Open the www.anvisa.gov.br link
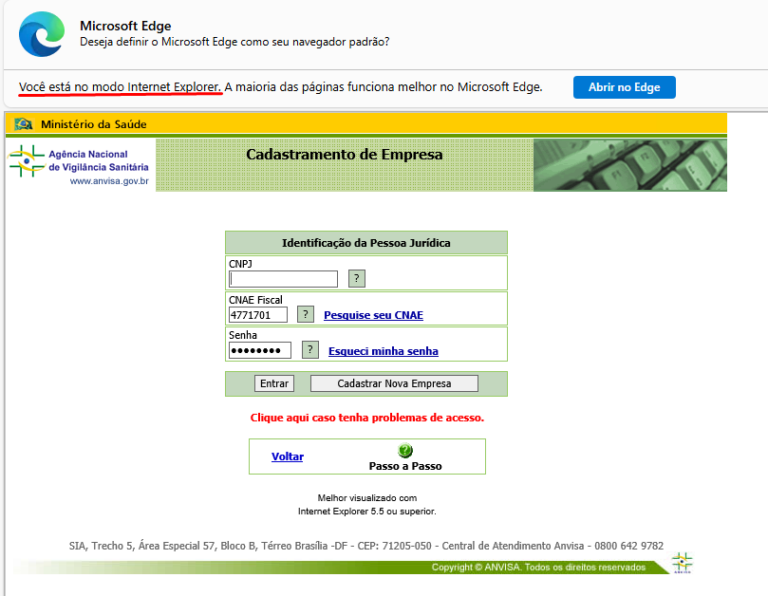768x596 pixels. [x=109, y=181]
